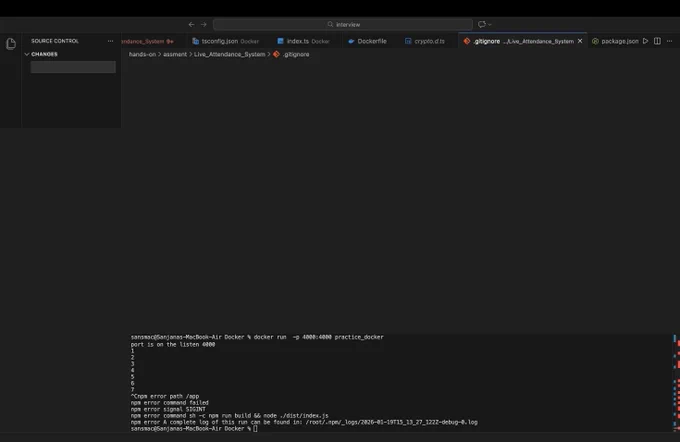Switch to the Dockerfile tab
680x442 pixels.
coord(368,41)
